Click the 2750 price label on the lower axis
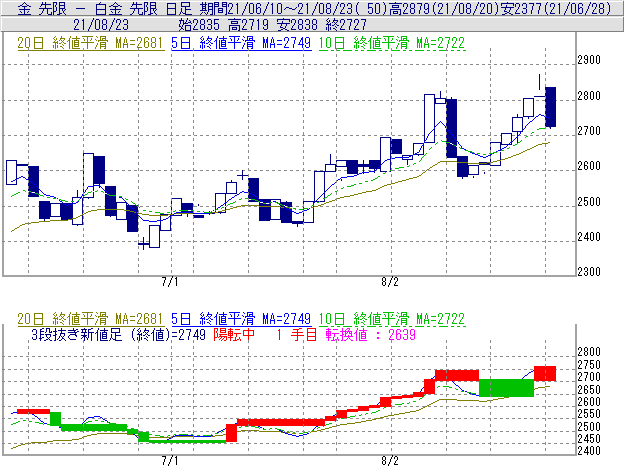This screenshot has width=624, height=475. 589,364
